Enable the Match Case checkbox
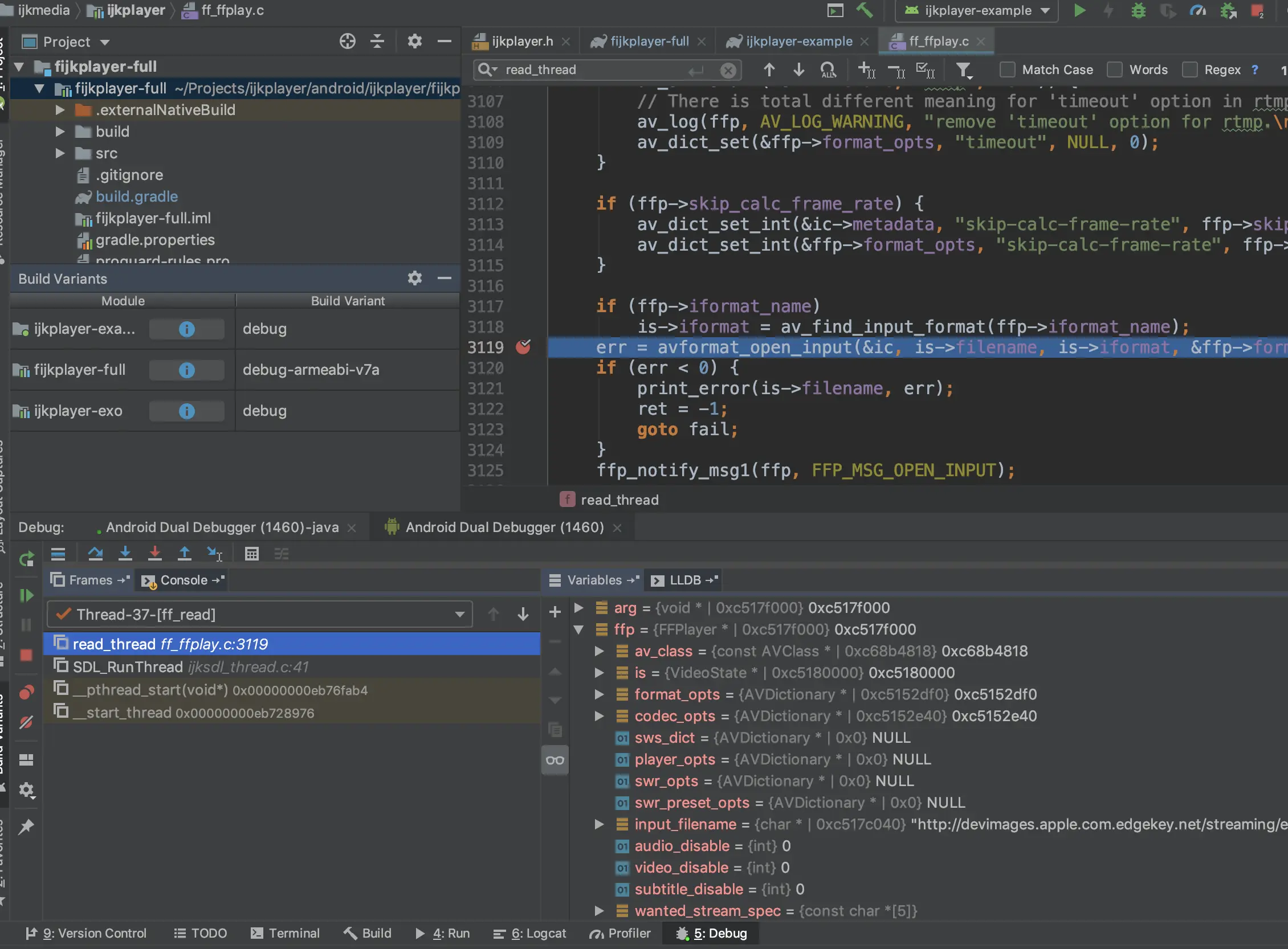The height and width of the screenshot is (949, 1288). [1007, 69]
